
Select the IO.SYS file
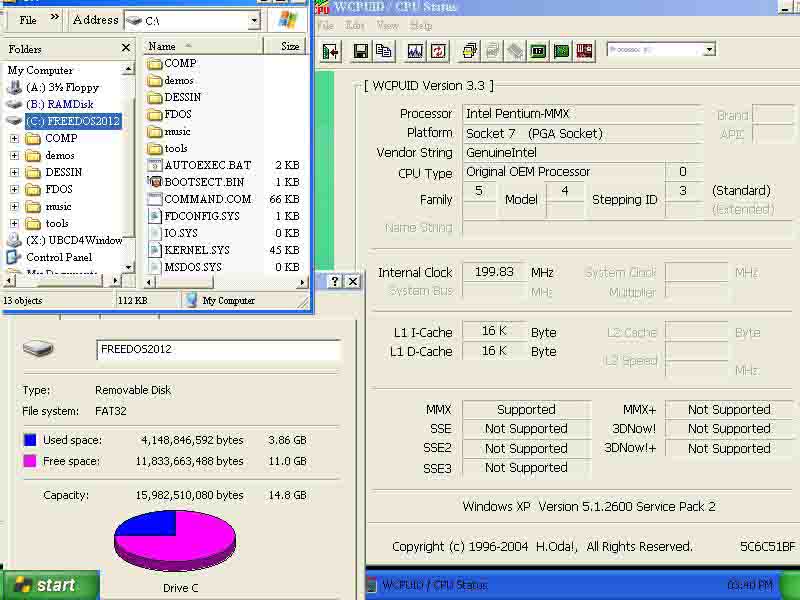click(172, 233)
